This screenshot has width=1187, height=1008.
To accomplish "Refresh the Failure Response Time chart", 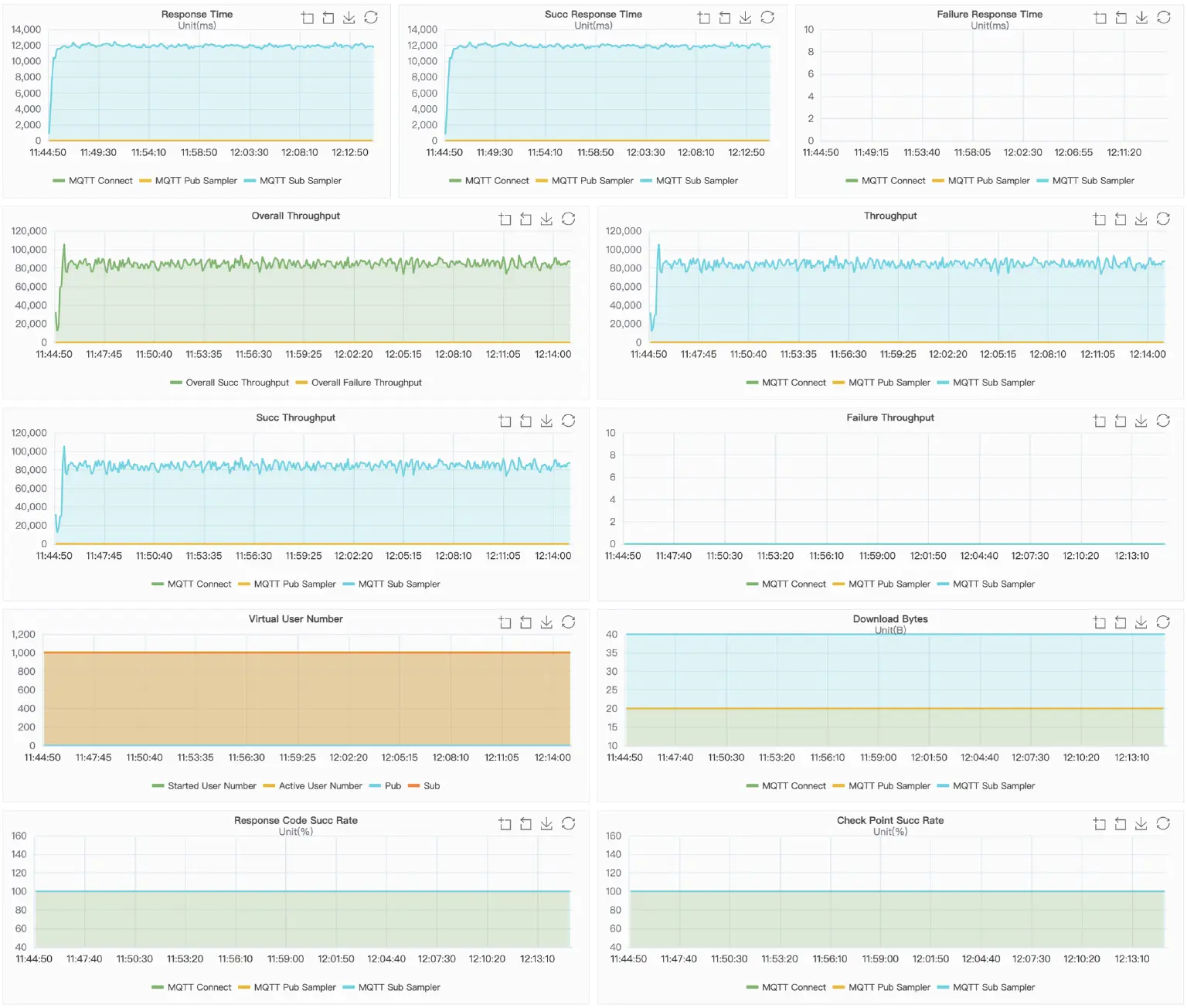I will pos(1163,17).
